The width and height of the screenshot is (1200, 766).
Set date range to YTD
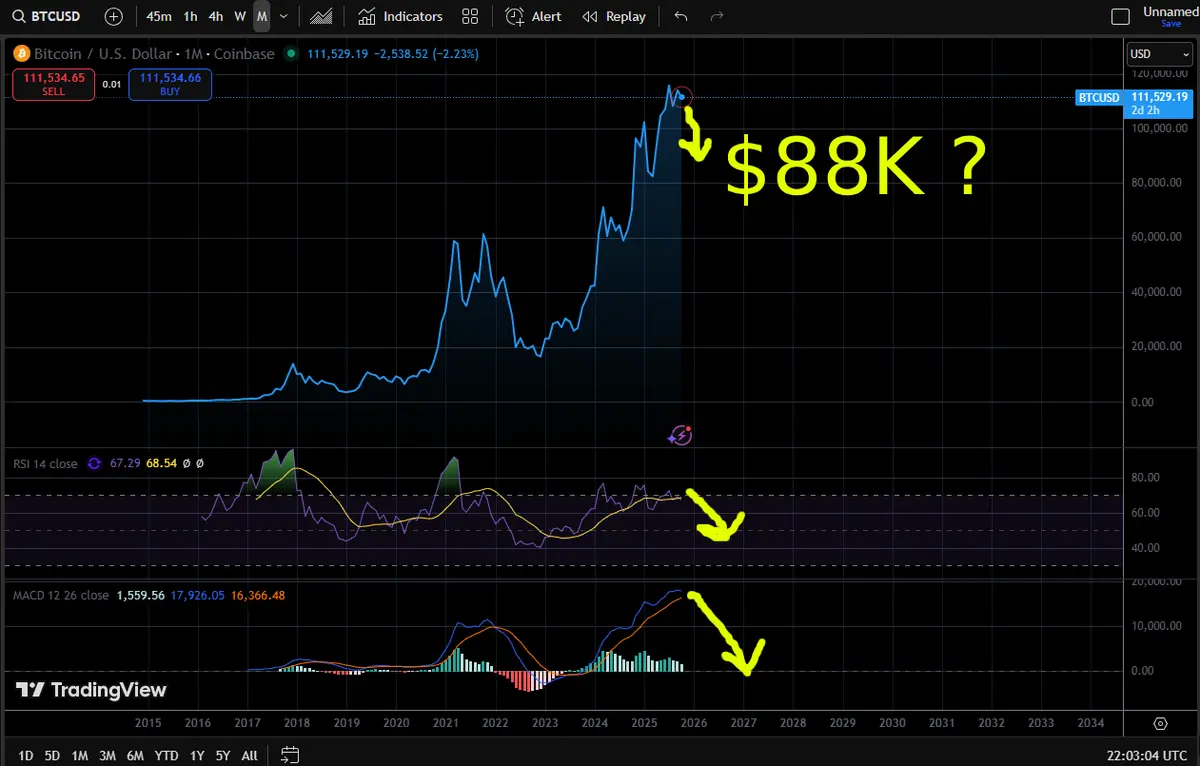tap(167, 755)
